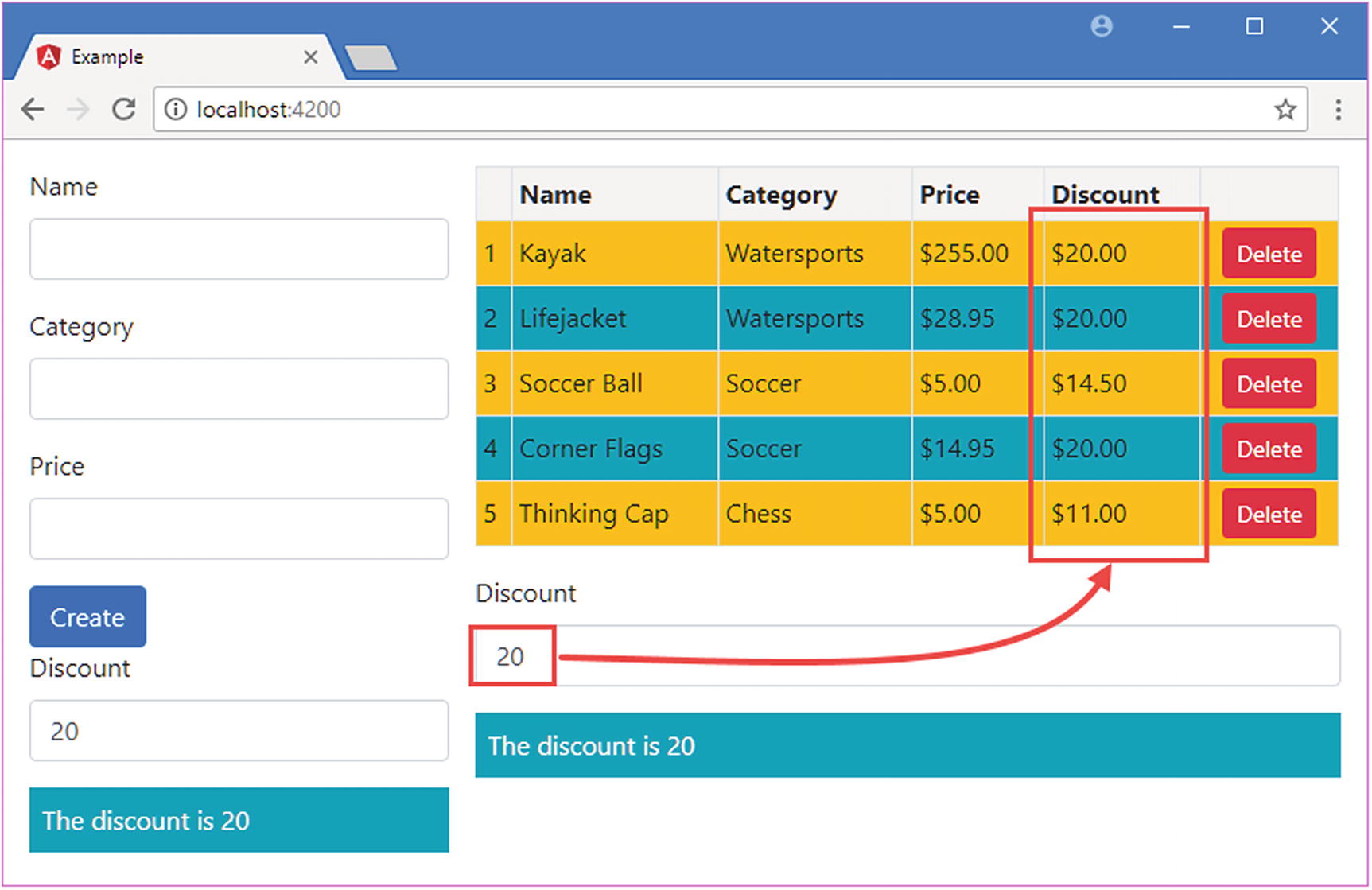The image size is (1372, 890).
Task: Focus the Price input field
Action: (239, 529)
